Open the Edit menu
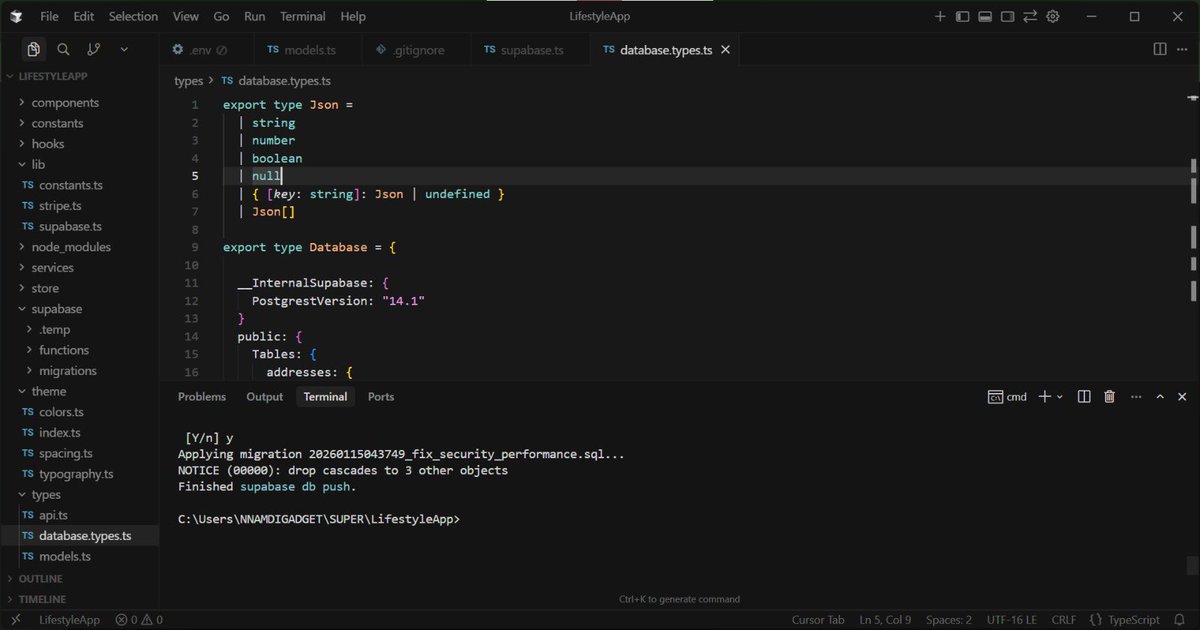This screenshot has width=1200, height=630. coord(84,16)
